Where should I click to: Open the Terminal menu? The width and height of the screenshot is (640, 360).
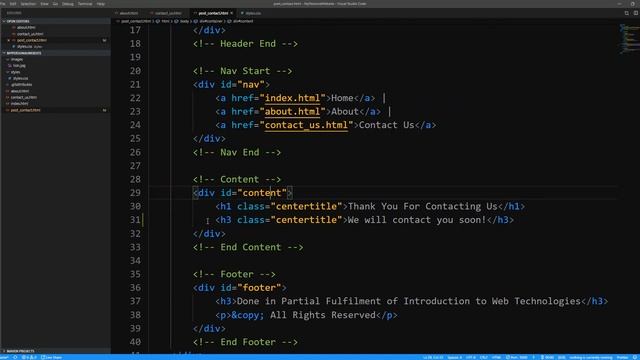tap(85, 4)
